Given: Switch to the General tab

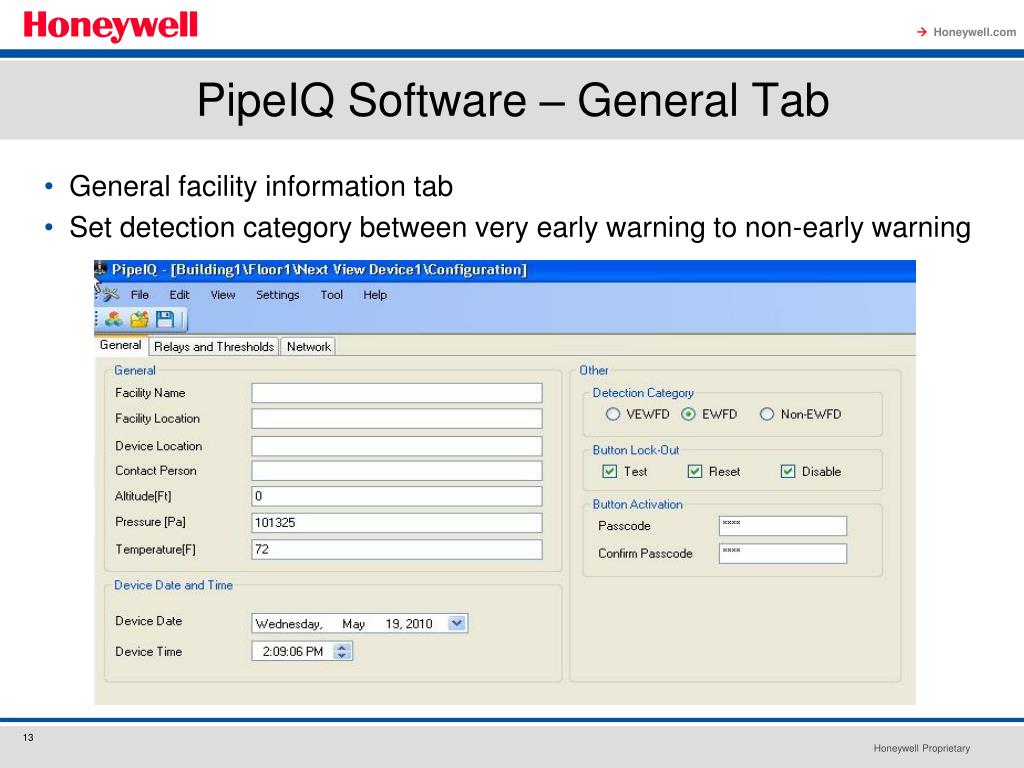Looking at the screenshot, I should click(121, 345).
